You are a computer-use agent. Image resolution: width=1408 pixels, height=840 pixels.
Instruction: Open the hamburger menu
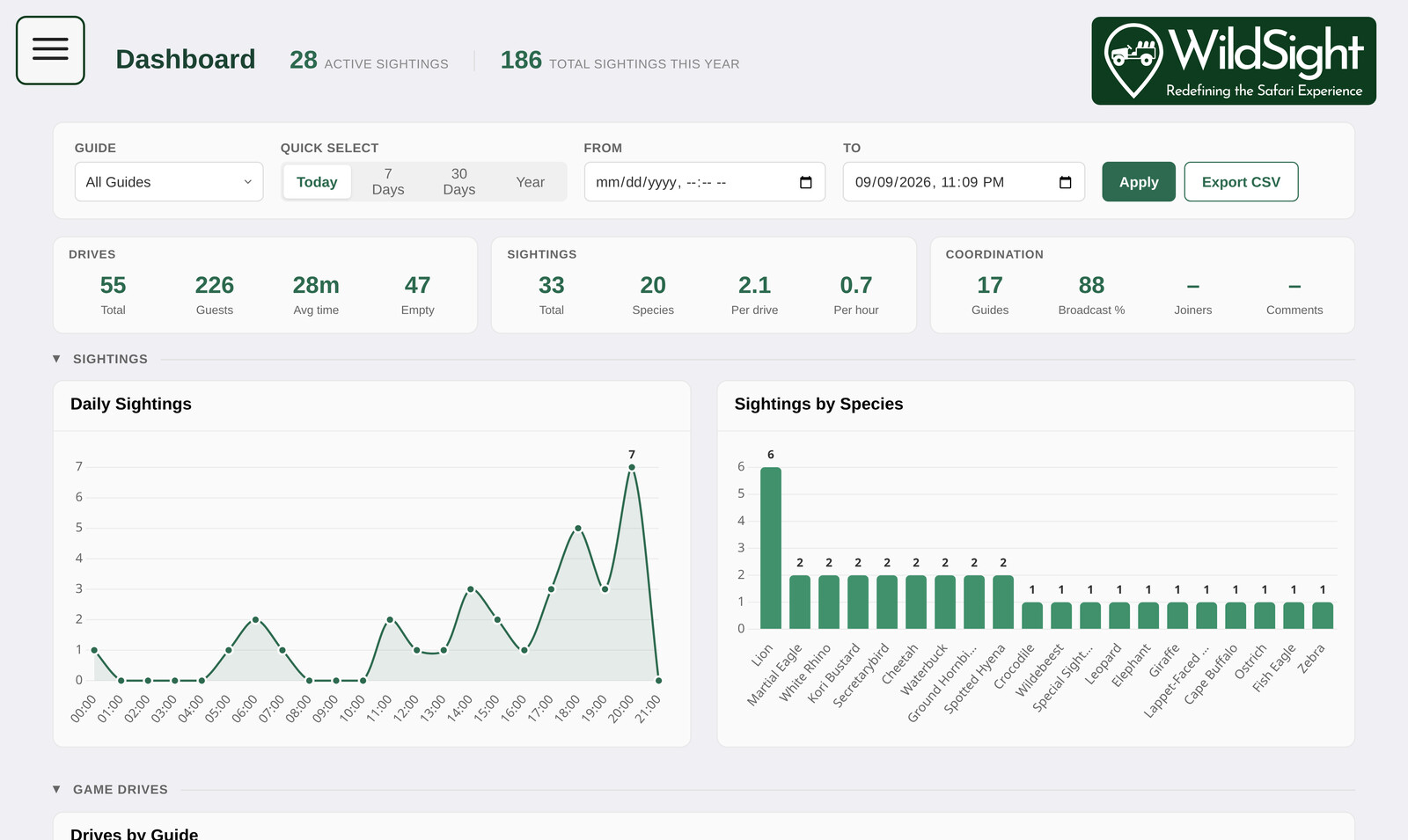tap(50, 50)
